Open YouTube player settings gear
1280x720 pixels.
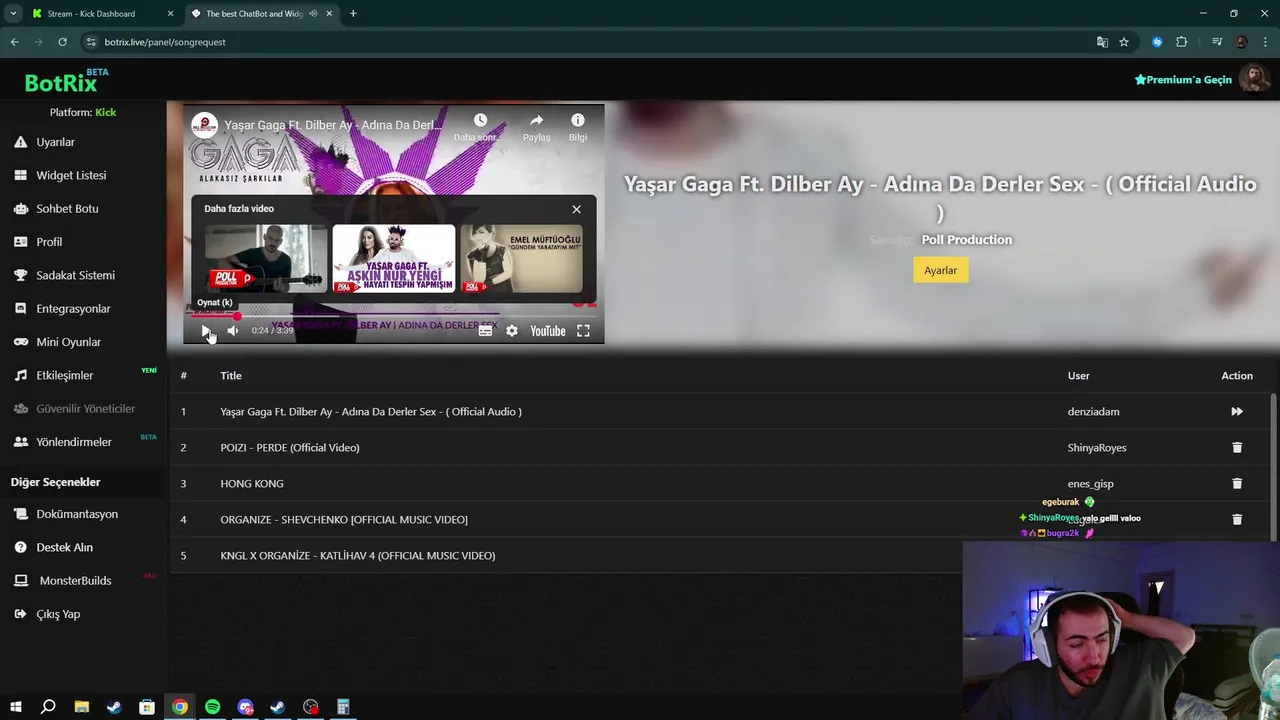point(512,331)
